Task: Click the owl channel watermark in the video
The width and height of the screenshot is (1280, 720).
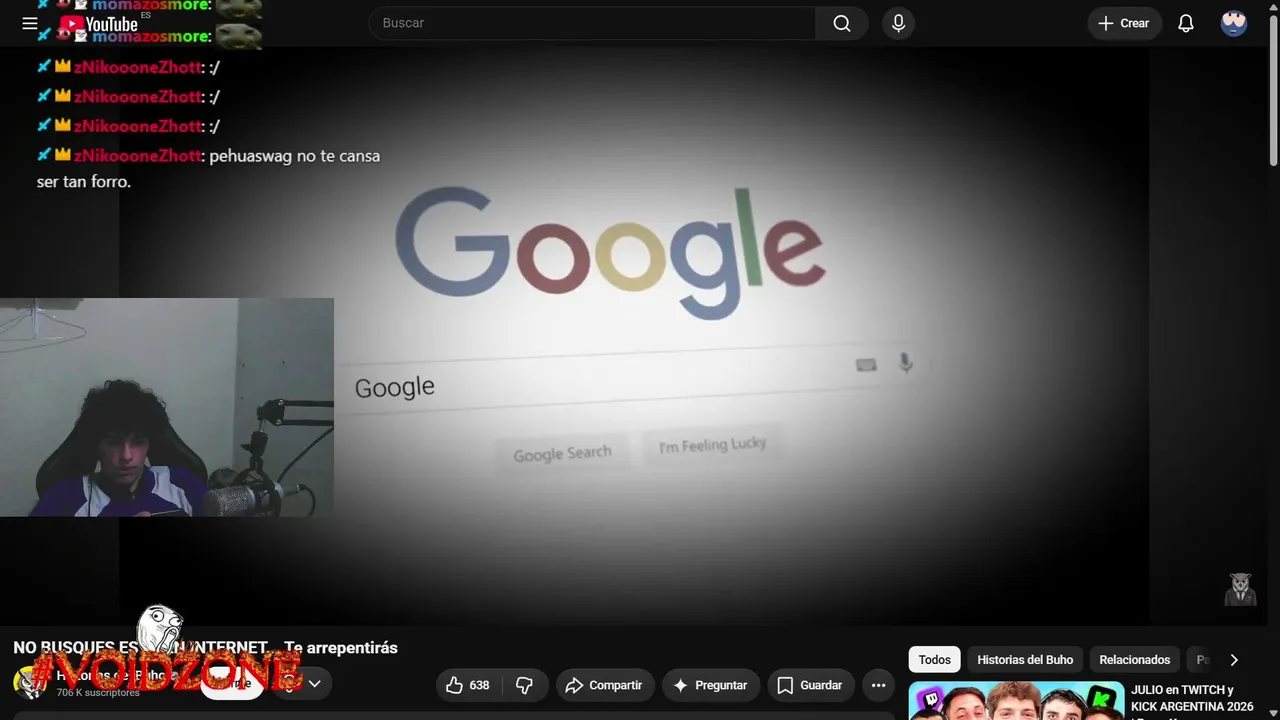Action: coord(1240,589)
